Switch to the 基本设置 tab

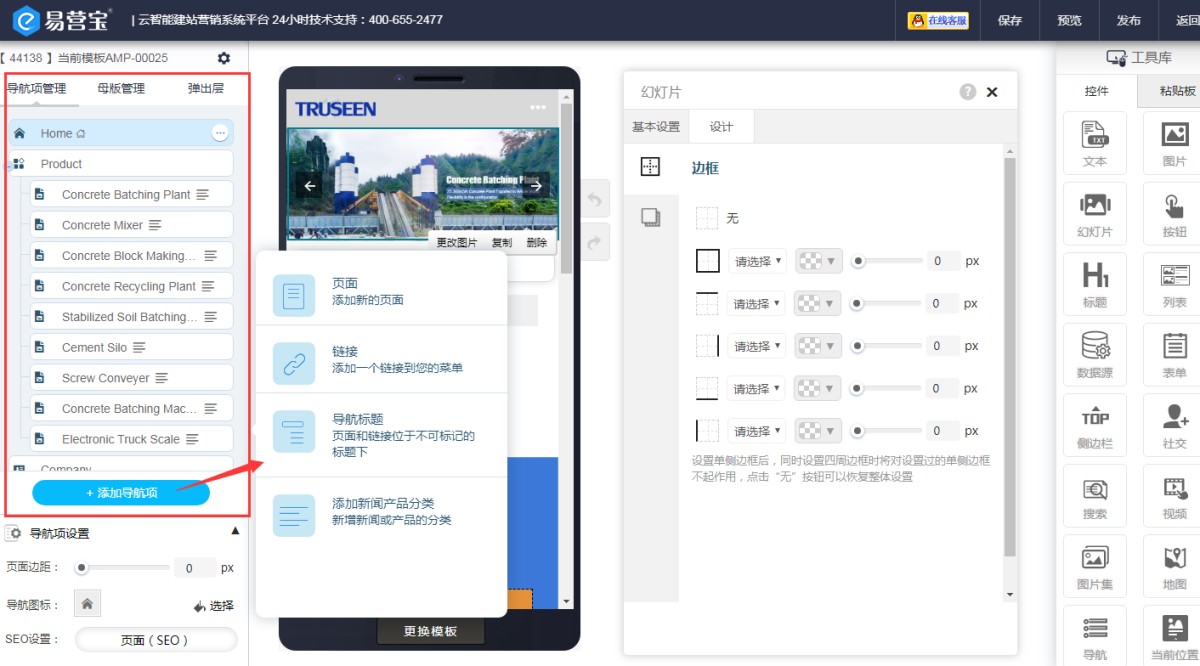(656, 127)
